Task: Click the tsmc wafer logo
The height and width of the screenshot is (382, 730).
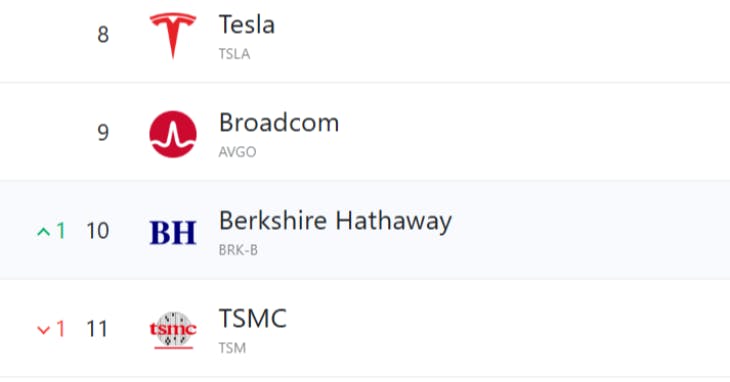Action: coord(173,330)
